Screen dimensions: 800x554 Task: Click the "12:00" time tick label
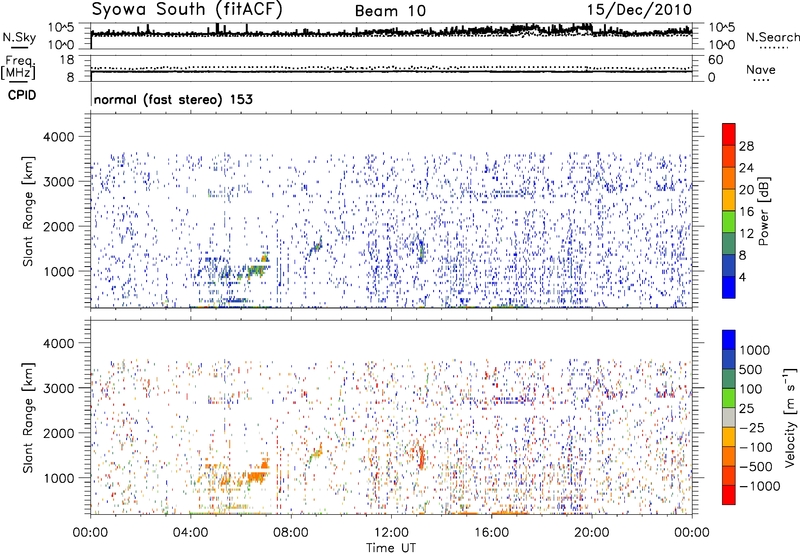coord(391,533)
